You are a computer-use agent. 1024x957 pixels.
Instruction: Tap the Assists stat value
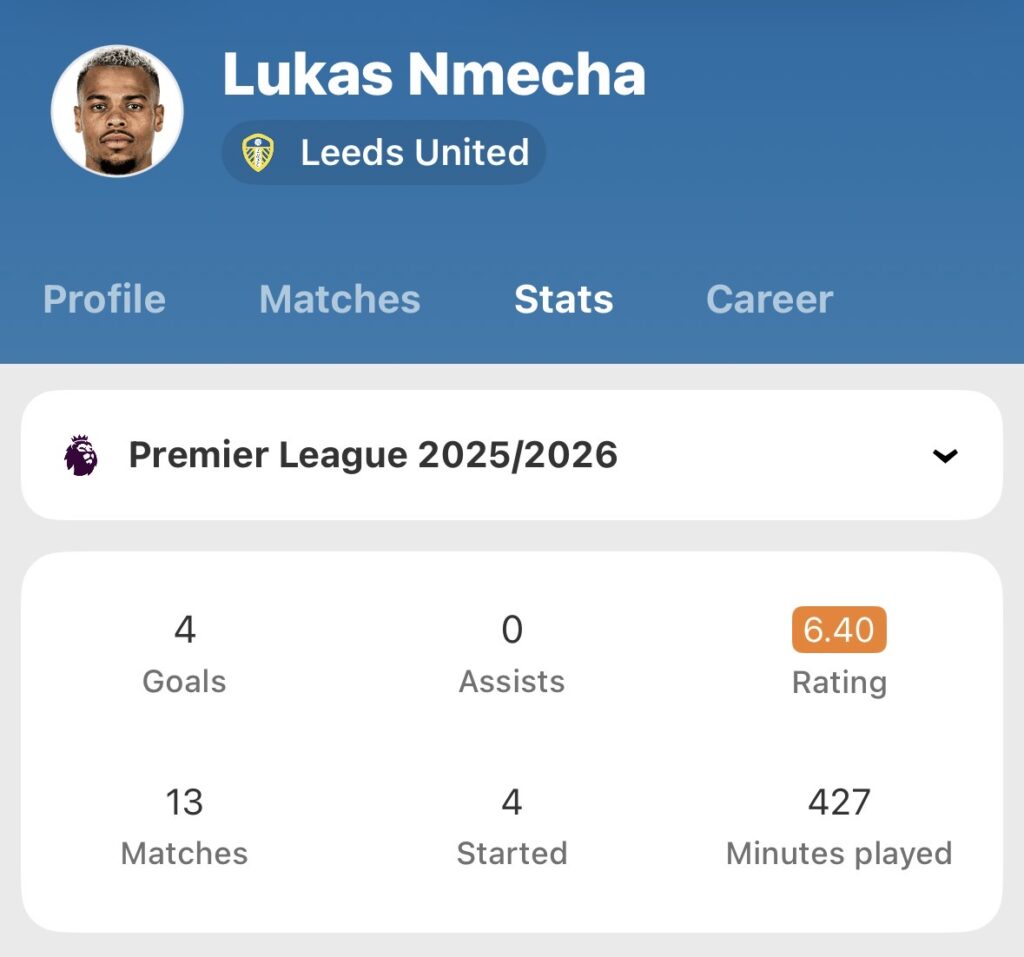pyautogui.click(x=512, y=630)
